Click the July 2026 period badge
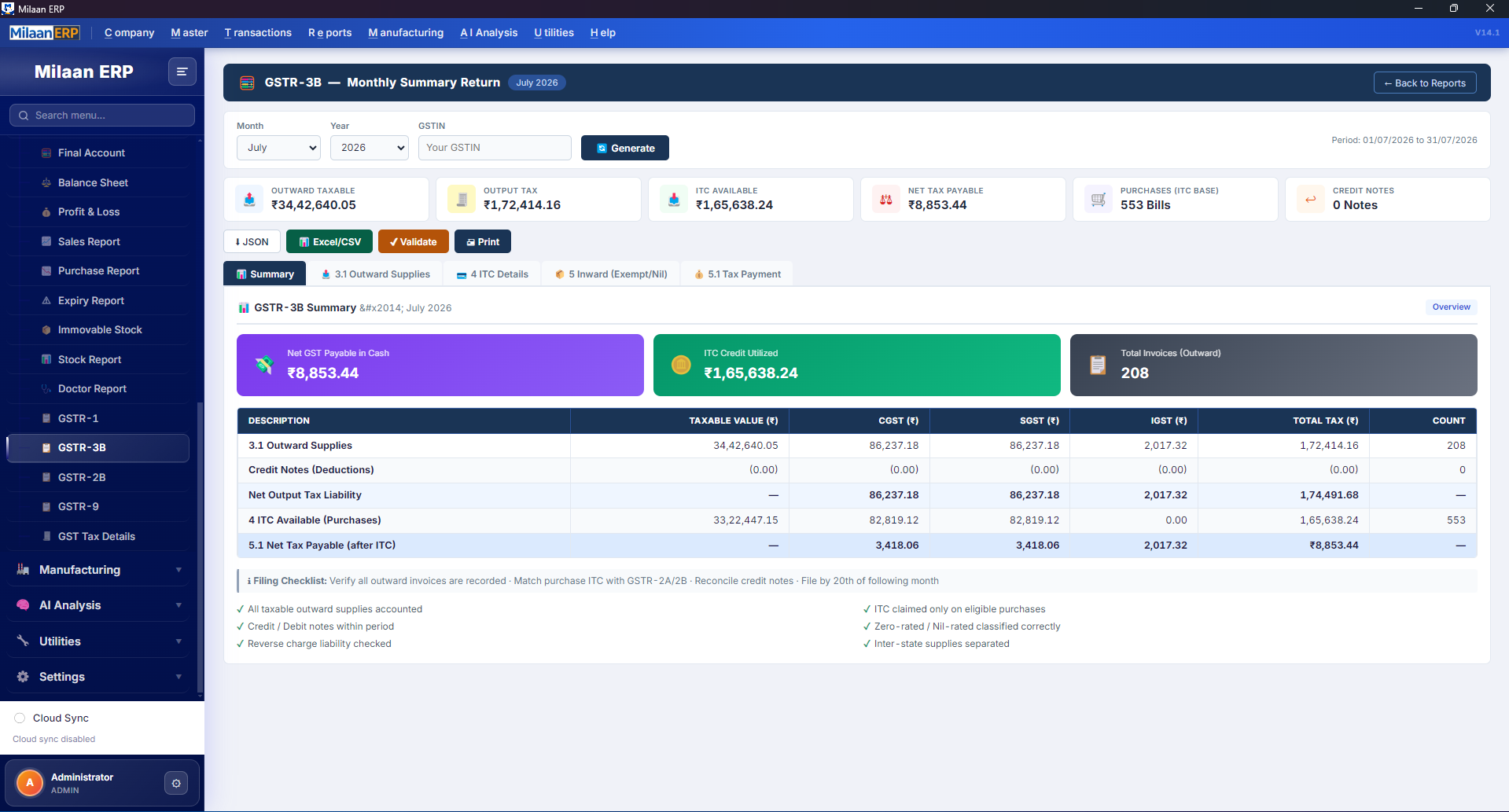 coord(537,83)
